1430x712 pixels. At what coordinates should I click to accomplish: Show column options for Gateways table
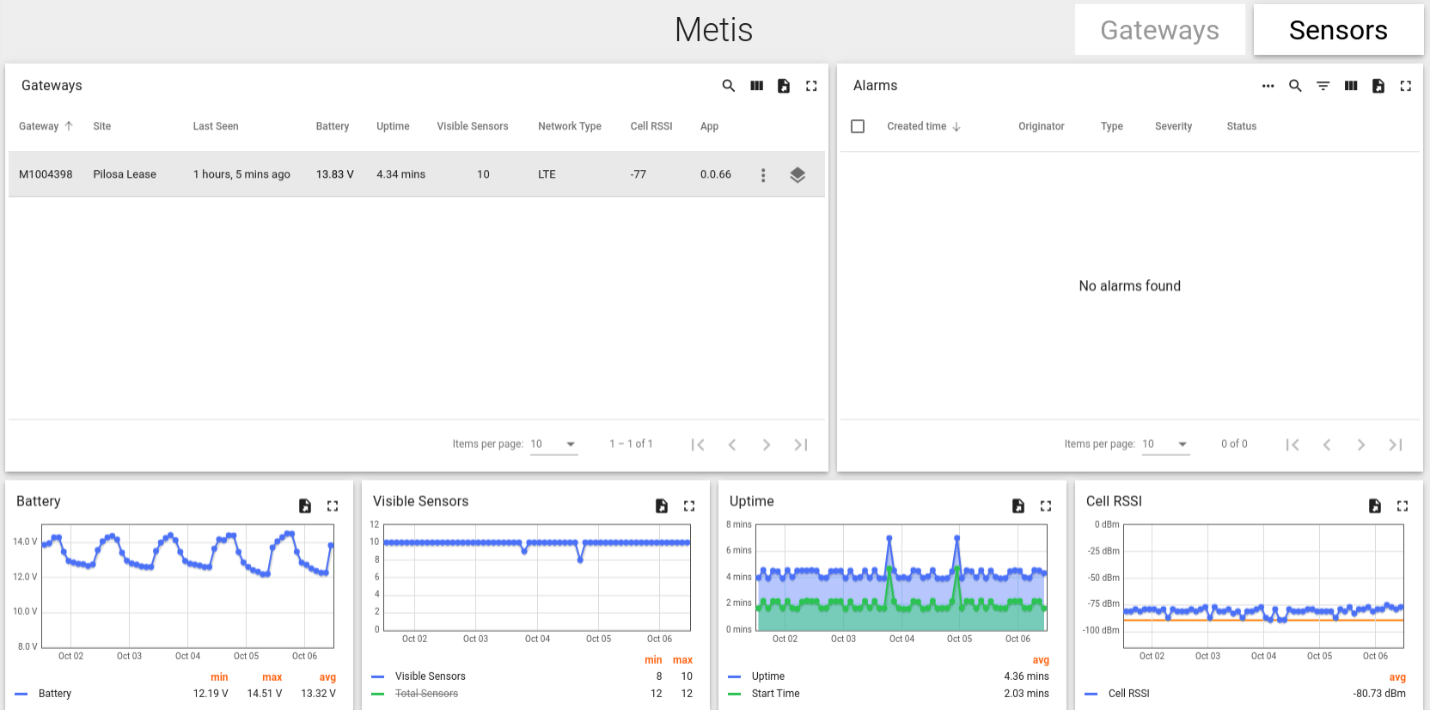[757, 86]
